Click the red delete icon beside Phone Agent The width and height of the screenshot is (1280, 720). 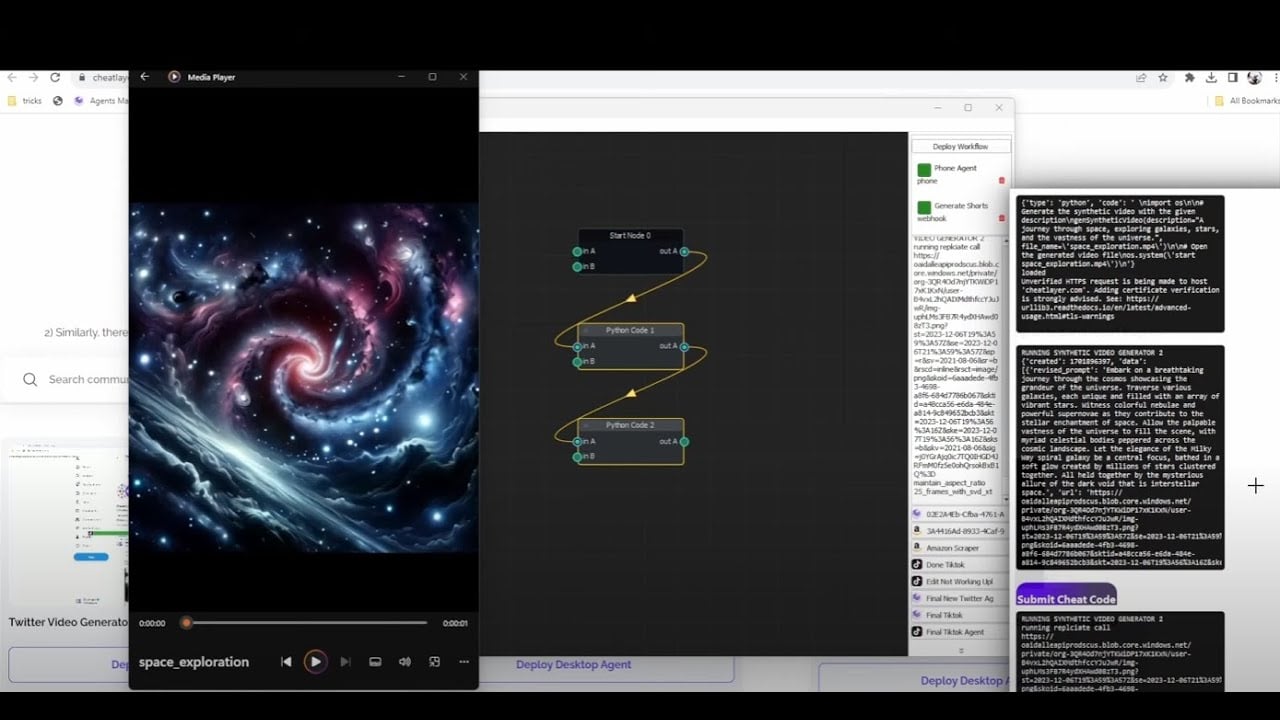[1002, 181]
